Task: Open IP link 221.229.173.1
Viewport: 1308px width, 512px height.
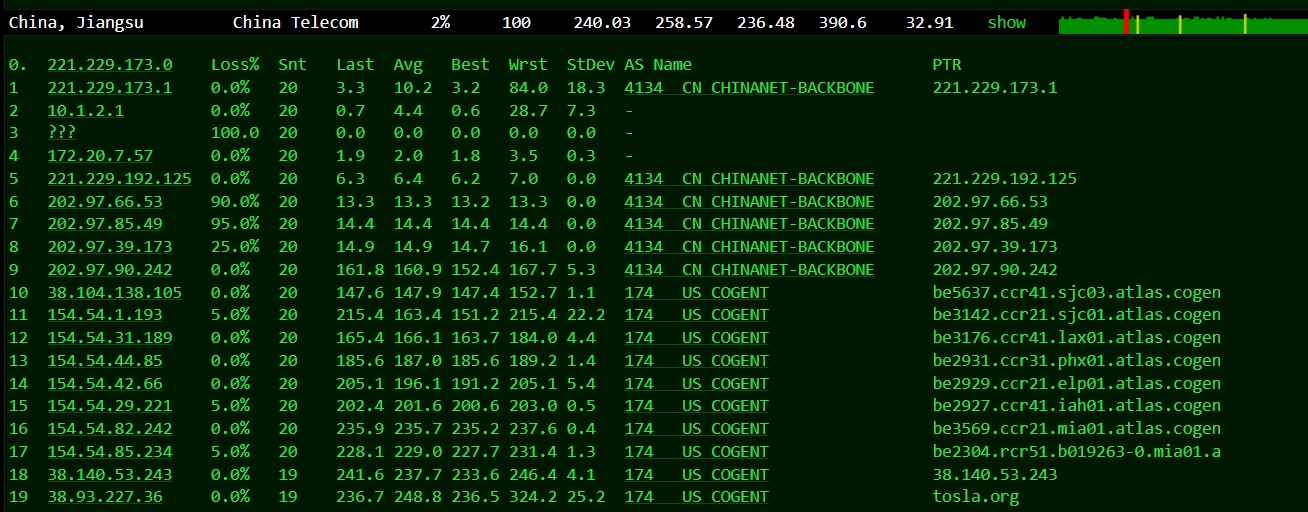Action: click(110, 88)
